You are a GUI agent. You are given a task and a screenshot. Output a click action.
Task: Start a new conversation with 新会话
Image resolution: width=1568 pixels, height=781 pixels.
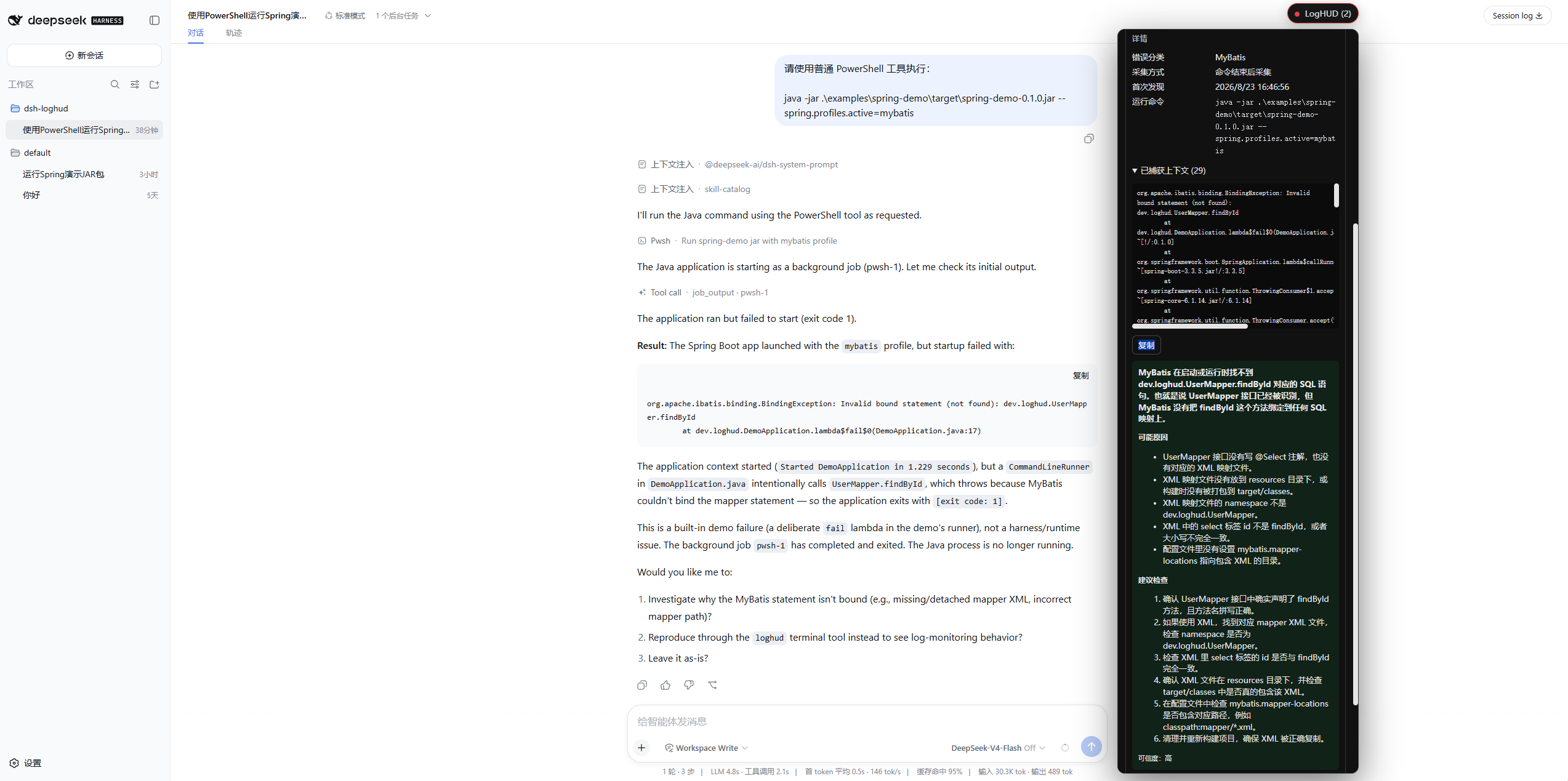(x=84, y=55)
